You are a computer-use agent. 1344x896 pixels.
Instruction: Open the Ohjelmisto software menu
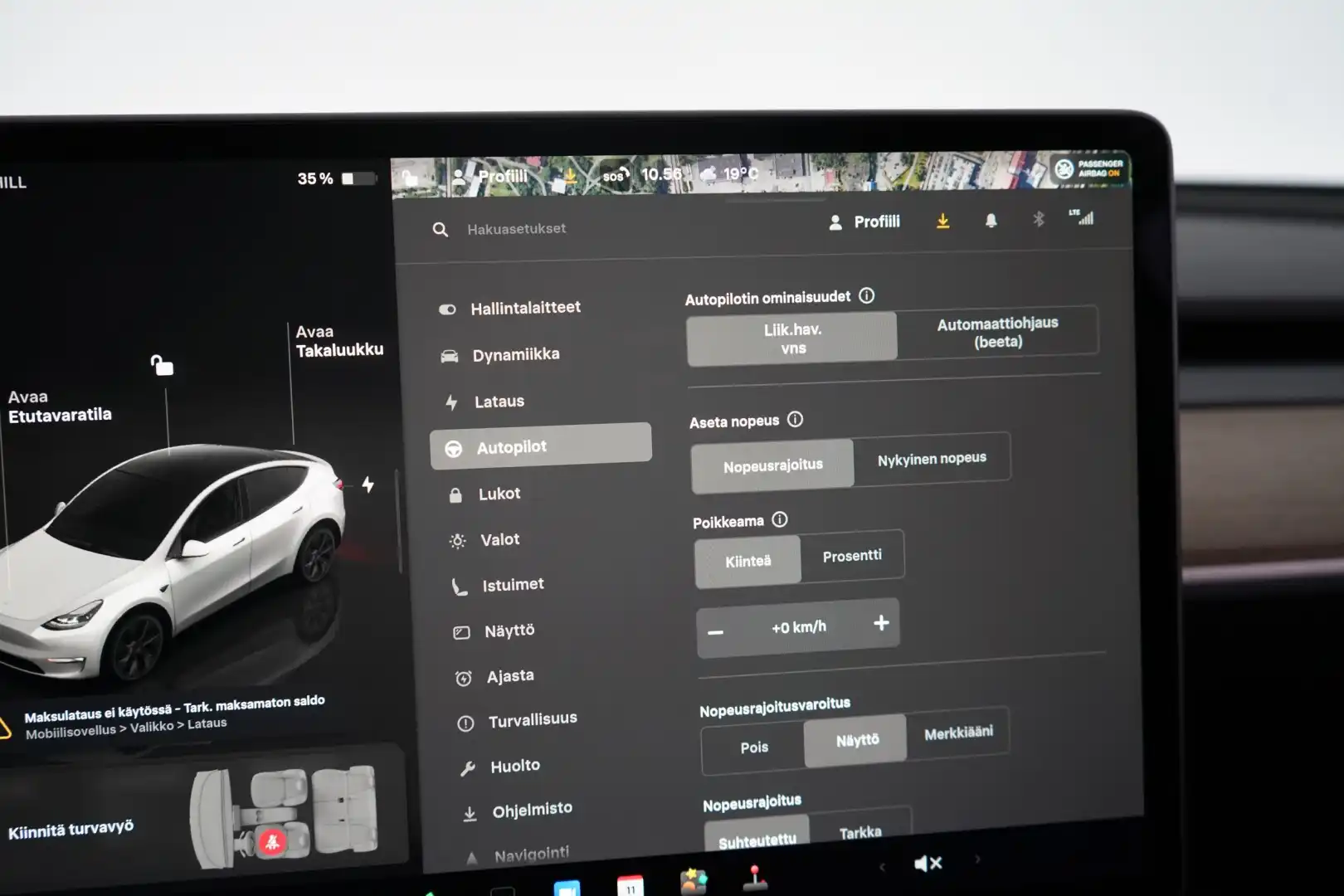(x=518, y=811)
